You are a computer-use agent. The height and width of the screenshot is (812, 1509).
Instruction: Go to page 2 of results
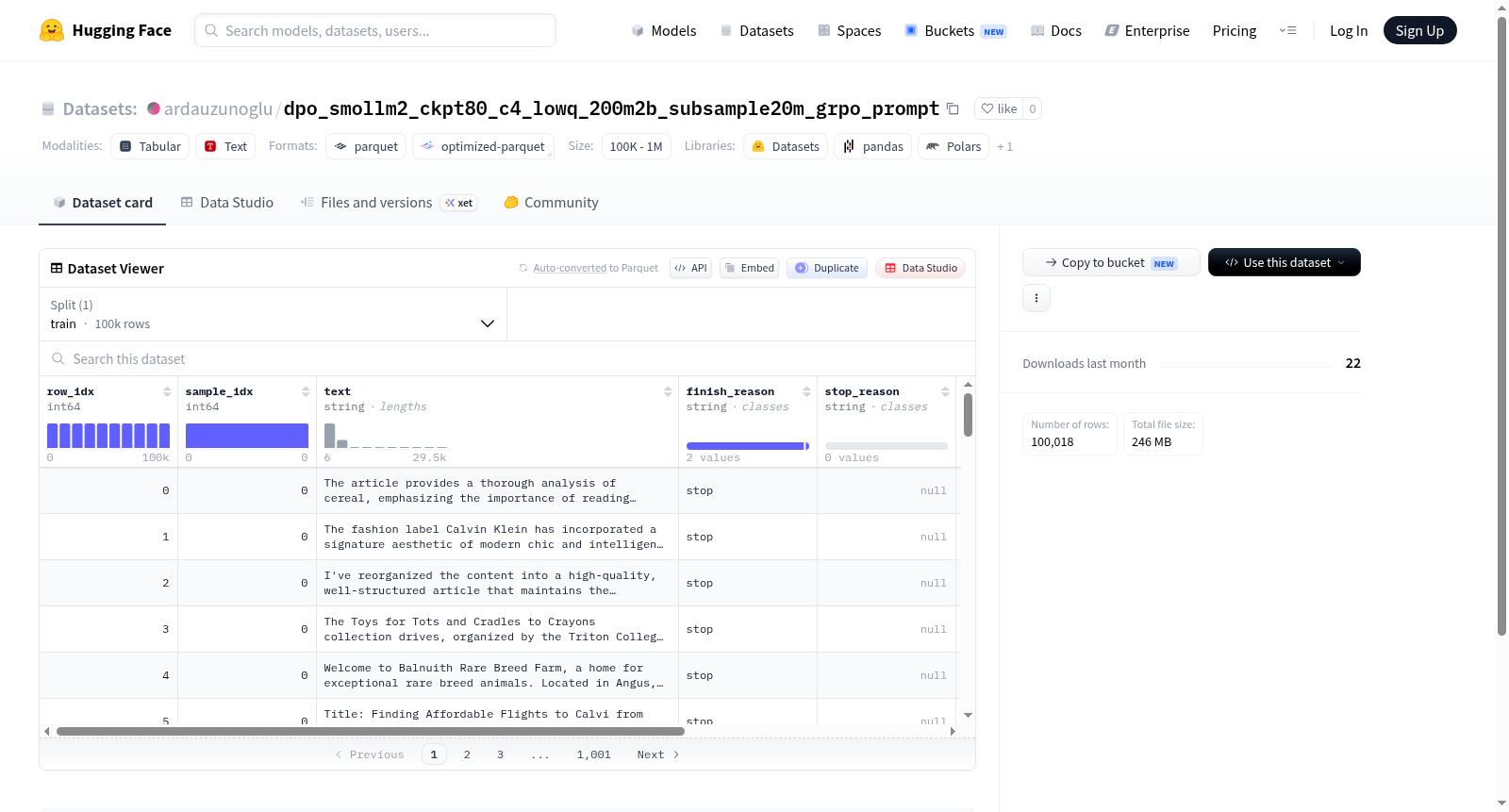point(467,754)
